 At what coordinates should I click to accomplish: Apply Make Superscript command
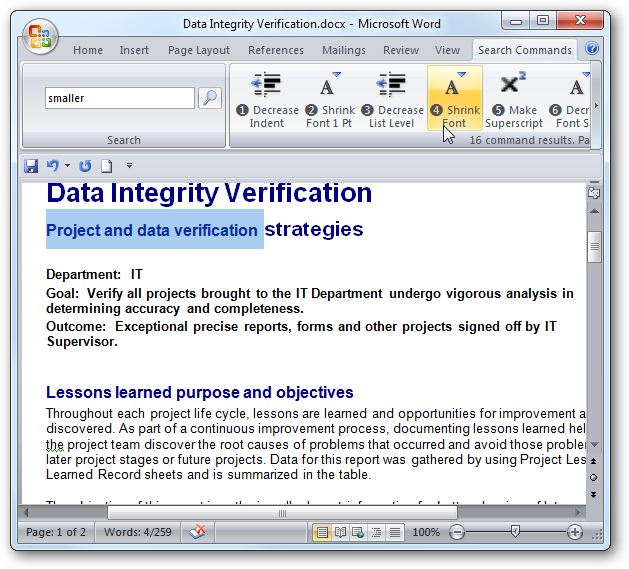tap(514, 99)
